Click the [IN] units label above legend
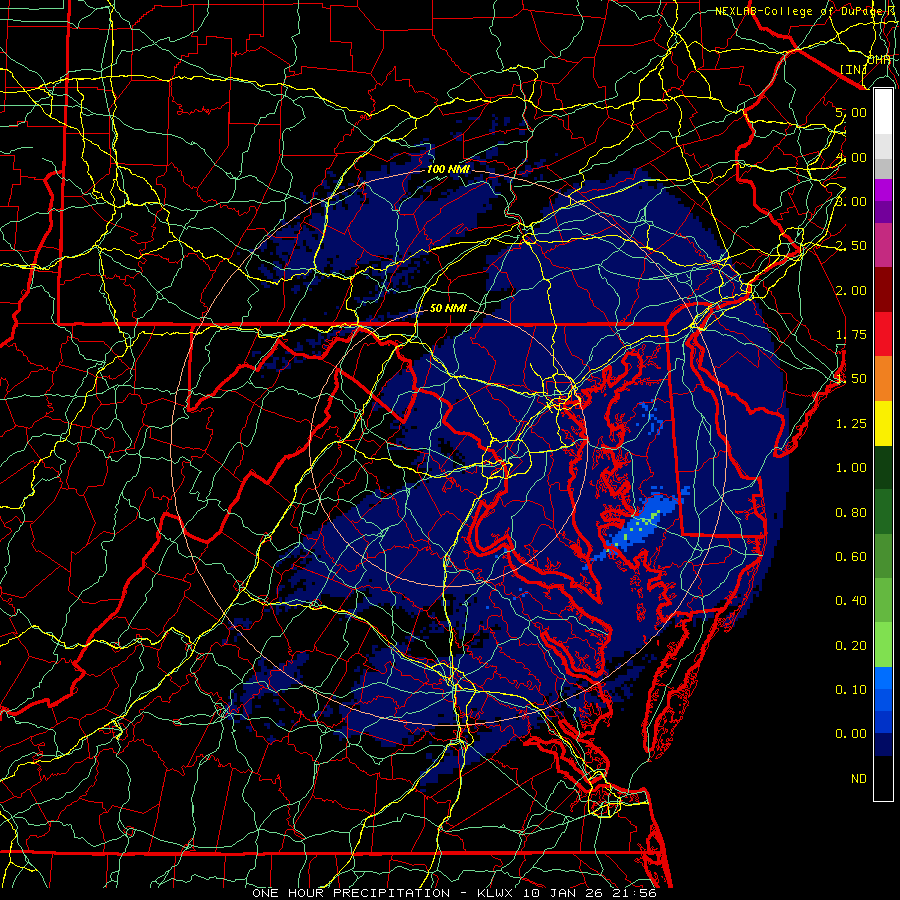Image resolution: width=900 pixels, height=900 pixels. [853, 69]
